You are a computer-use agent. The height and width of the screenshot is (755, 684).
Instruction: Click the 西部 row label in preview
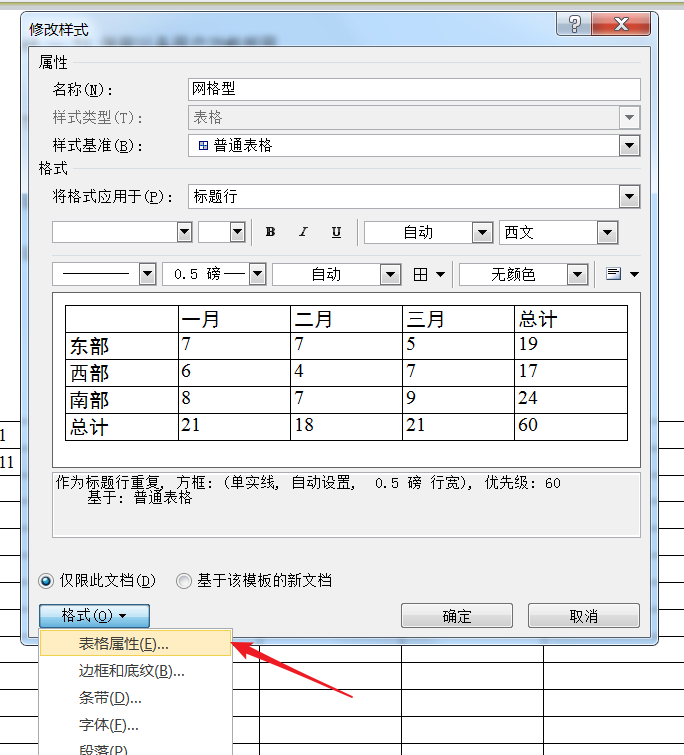(x=122, y=373)
